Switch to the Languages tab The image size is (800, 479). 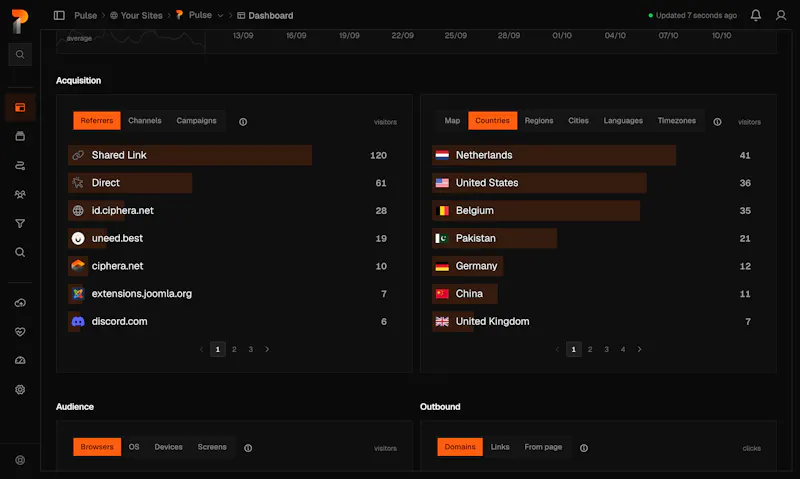tap(623, 121)
